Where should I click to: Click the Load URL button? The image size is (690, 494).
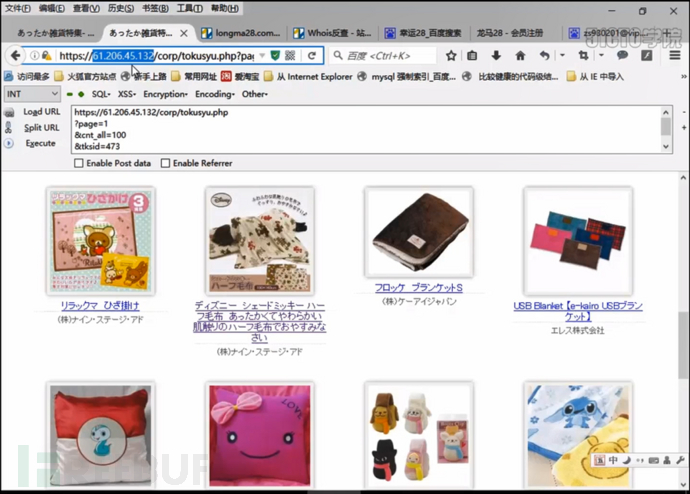(x=42, y=112)
